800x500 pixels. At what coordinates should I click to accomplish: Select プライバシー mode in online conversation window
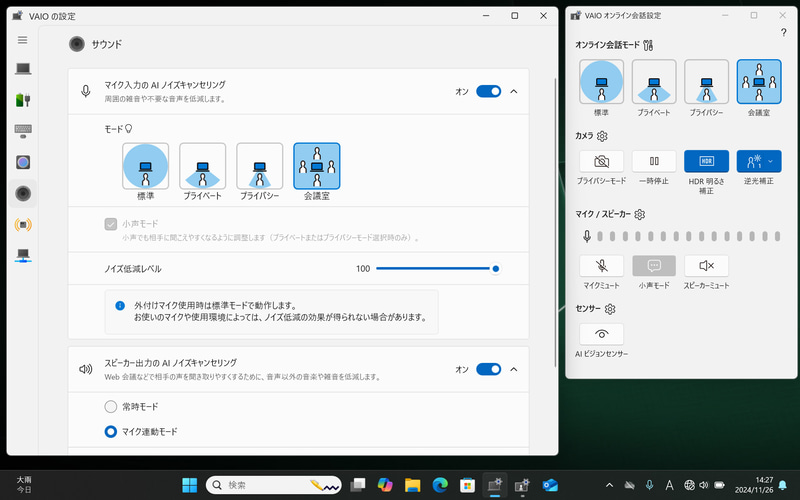(707, 82)
